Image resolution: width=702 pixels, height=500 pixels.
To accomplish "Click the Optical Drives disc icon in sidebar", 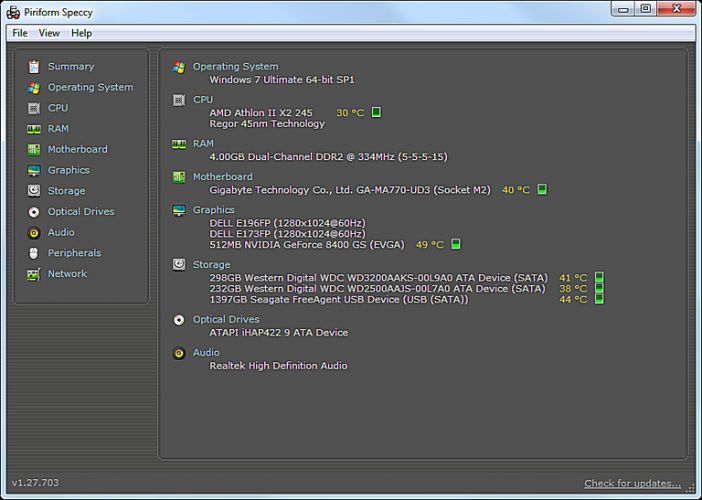I will point(34,212).
